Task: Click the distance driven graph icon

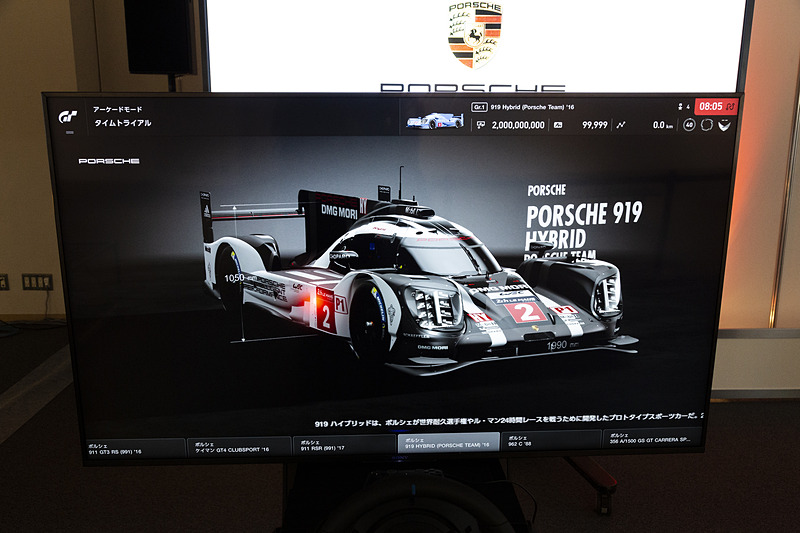Action: coord(621,125)
